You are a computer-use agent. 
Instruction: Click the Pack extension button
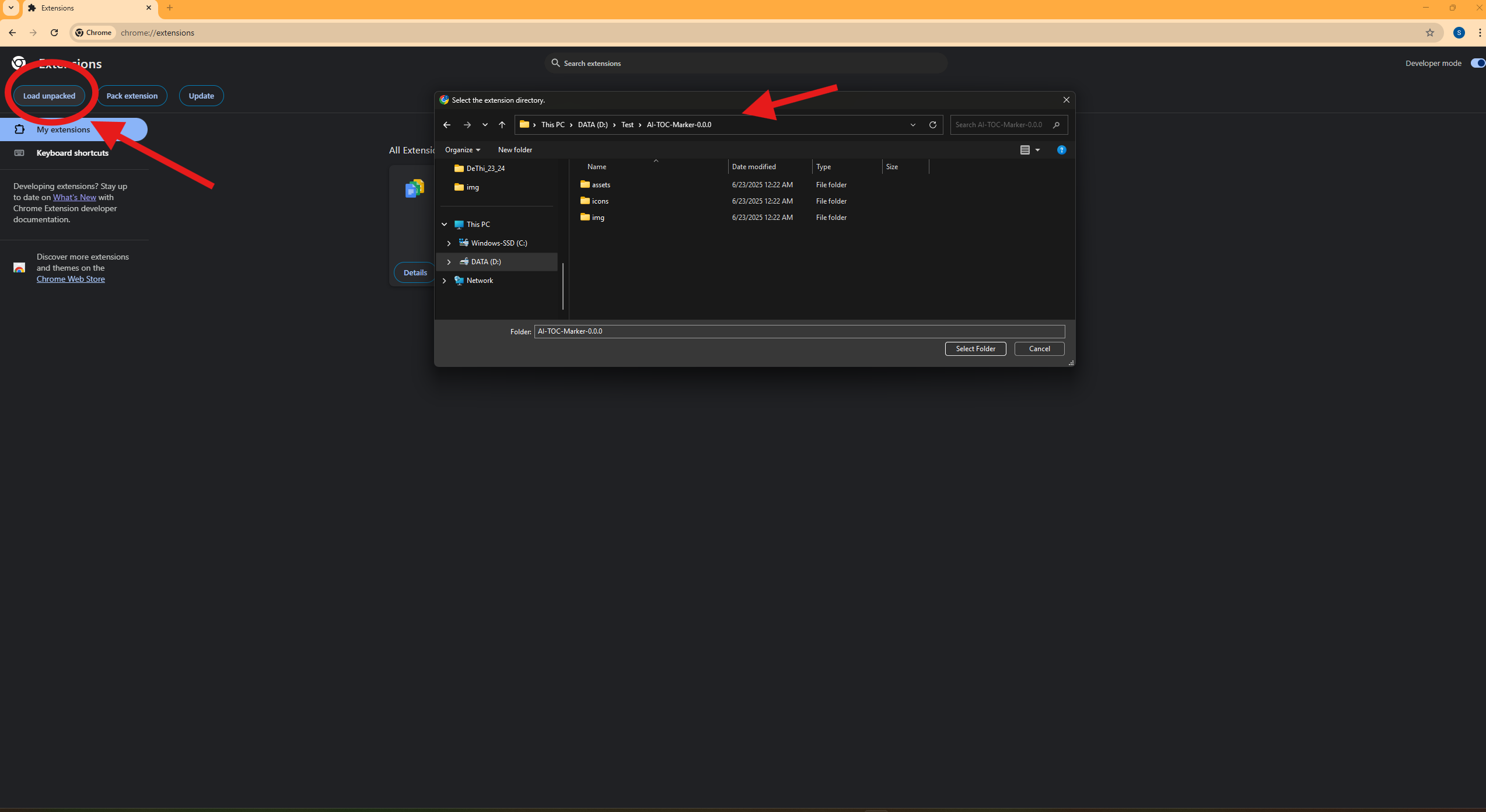click(132, 96)
